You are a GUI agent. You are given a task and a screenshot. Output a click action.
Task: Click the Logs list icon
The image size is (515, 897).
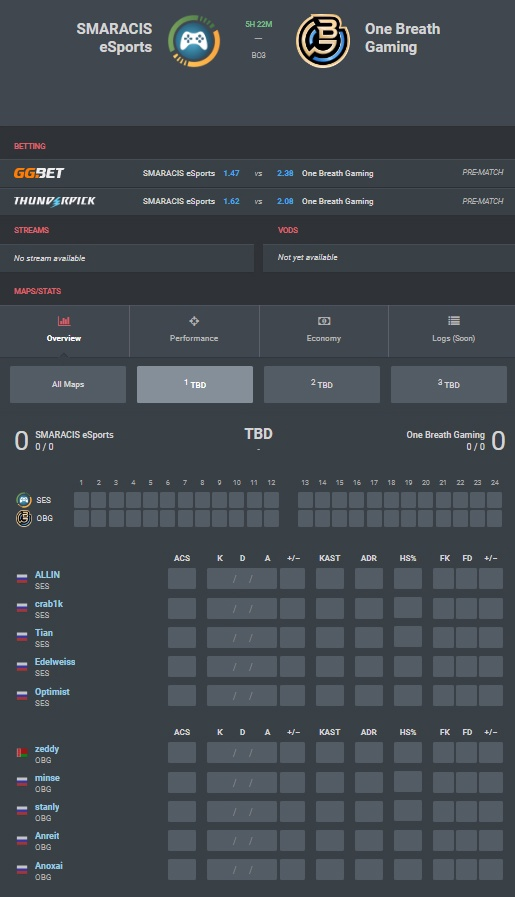pos(454,321)
